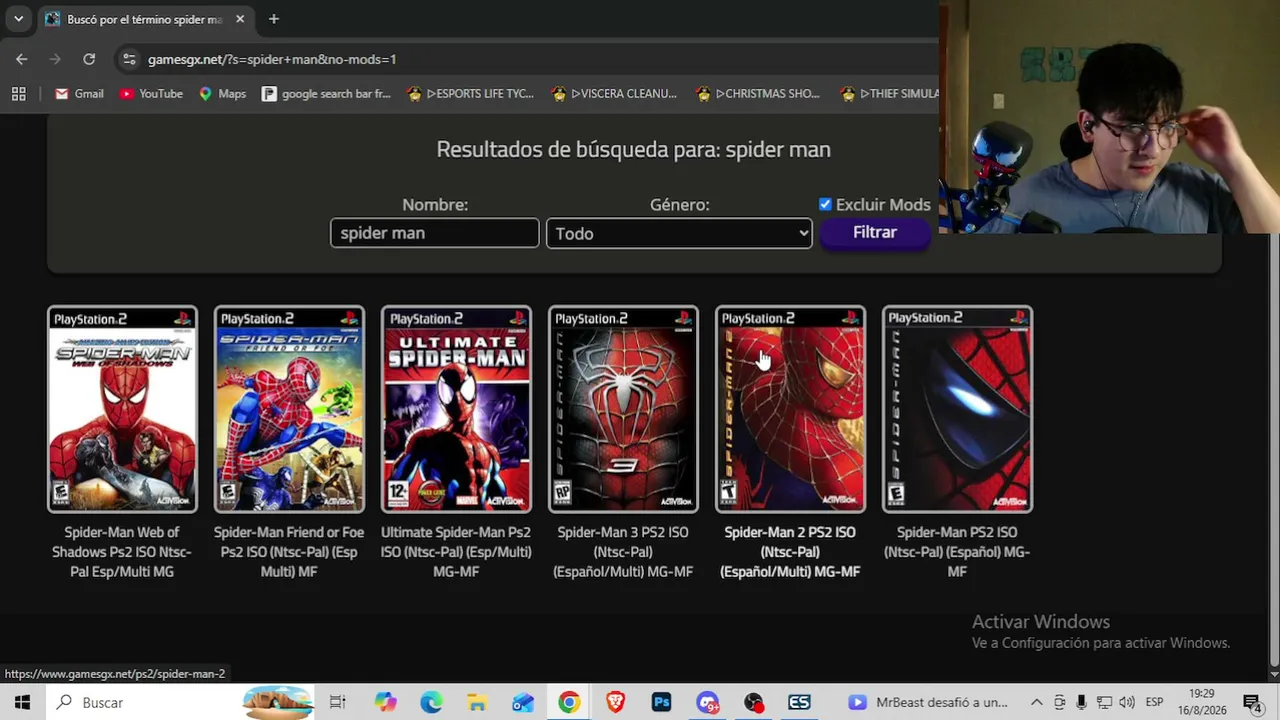Uncheck the Excluir Mods checkbox

click(x=825, y=204)
